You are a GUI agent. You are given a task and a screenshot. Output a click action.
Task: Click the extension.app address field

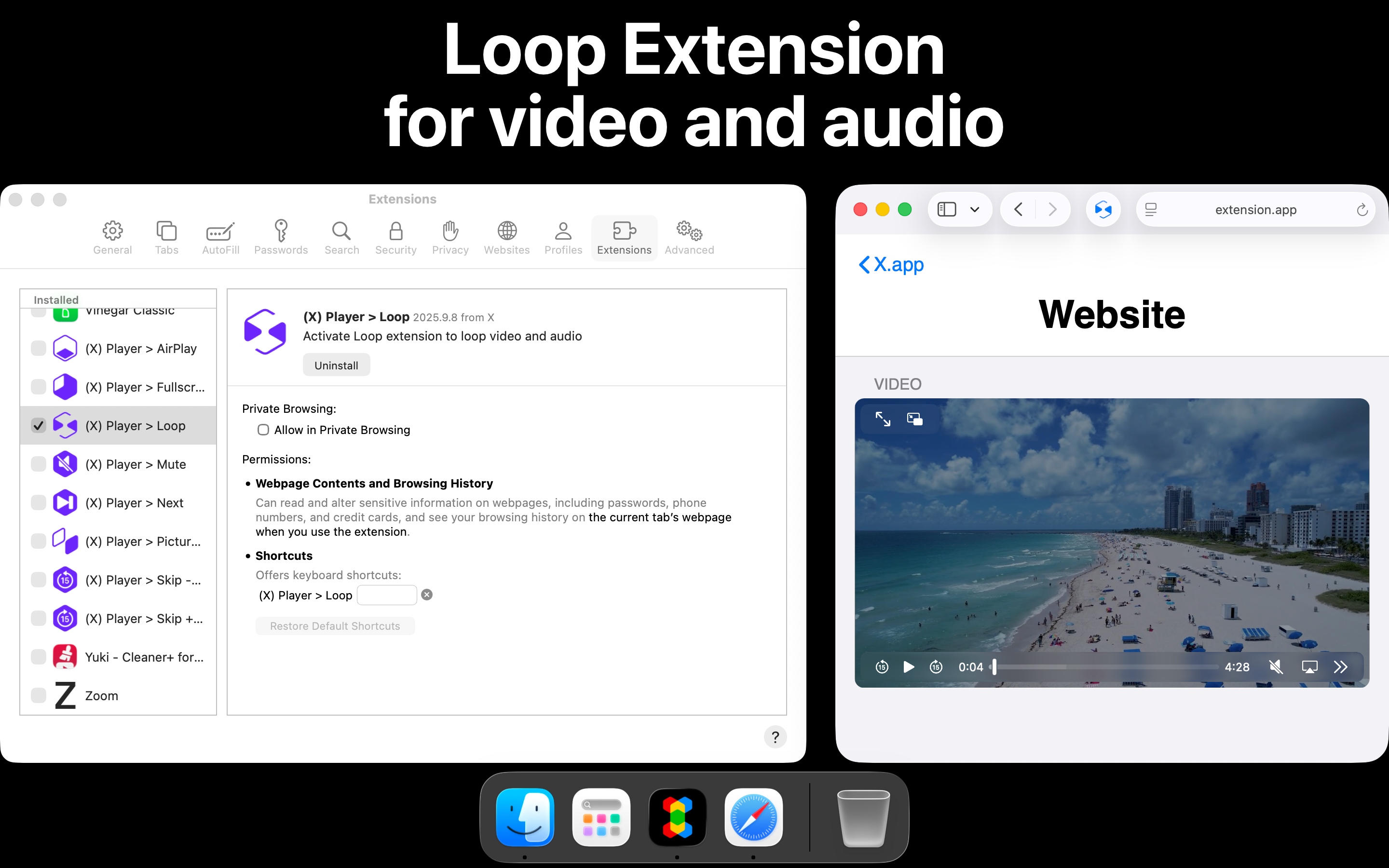click(1255, 210)
